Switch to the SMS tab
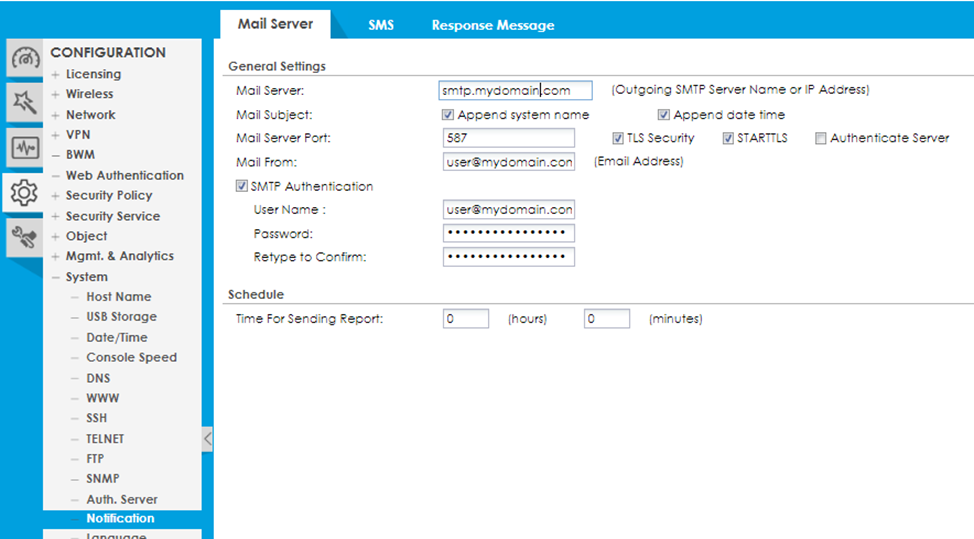This screenshot has width=974, height=539. click(x=380, y=25)
